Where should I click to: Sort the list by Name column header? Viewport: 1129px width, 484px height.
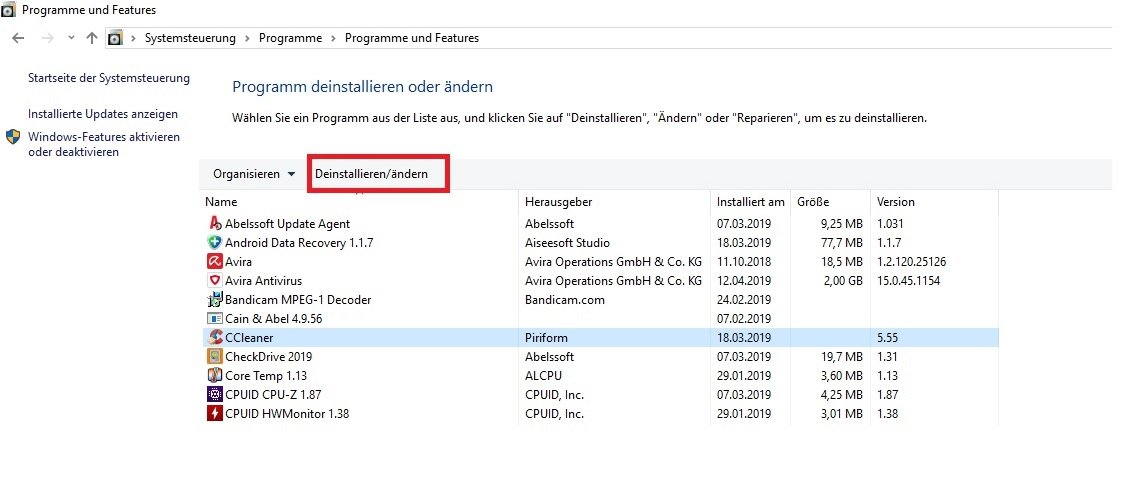(222, 202)
